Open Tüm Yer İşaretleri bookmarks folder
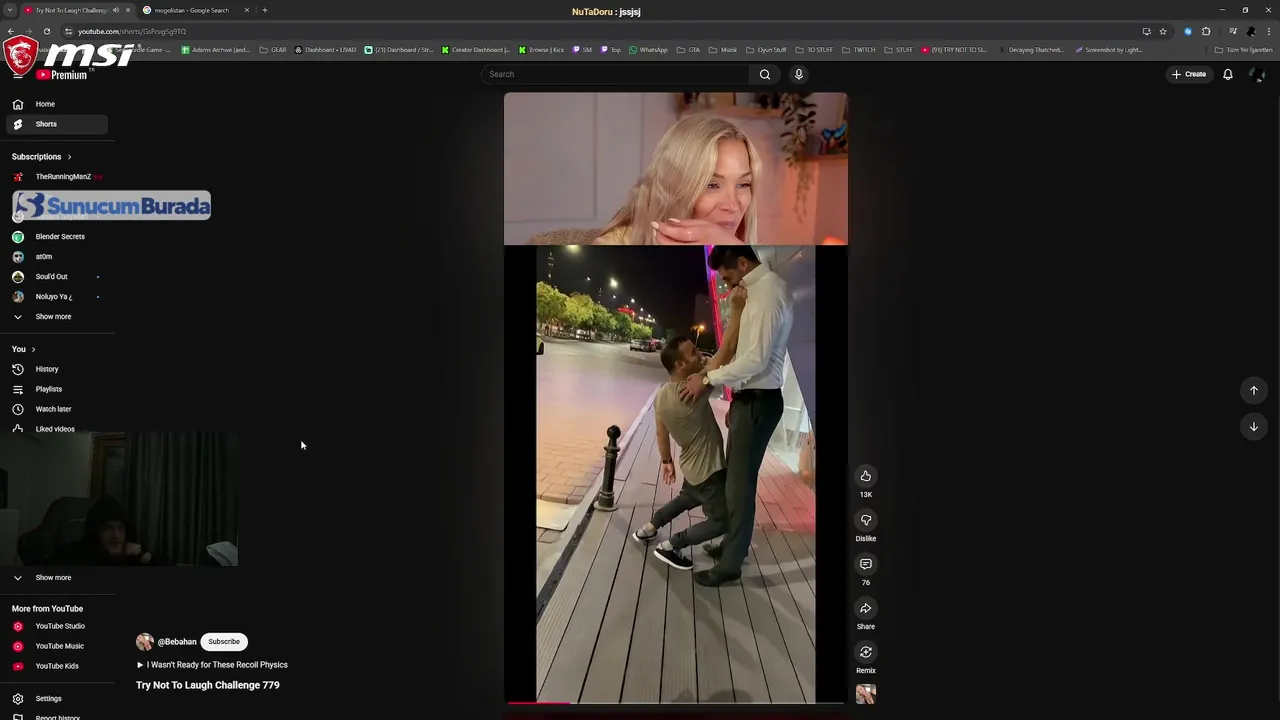 point(1245,50)
